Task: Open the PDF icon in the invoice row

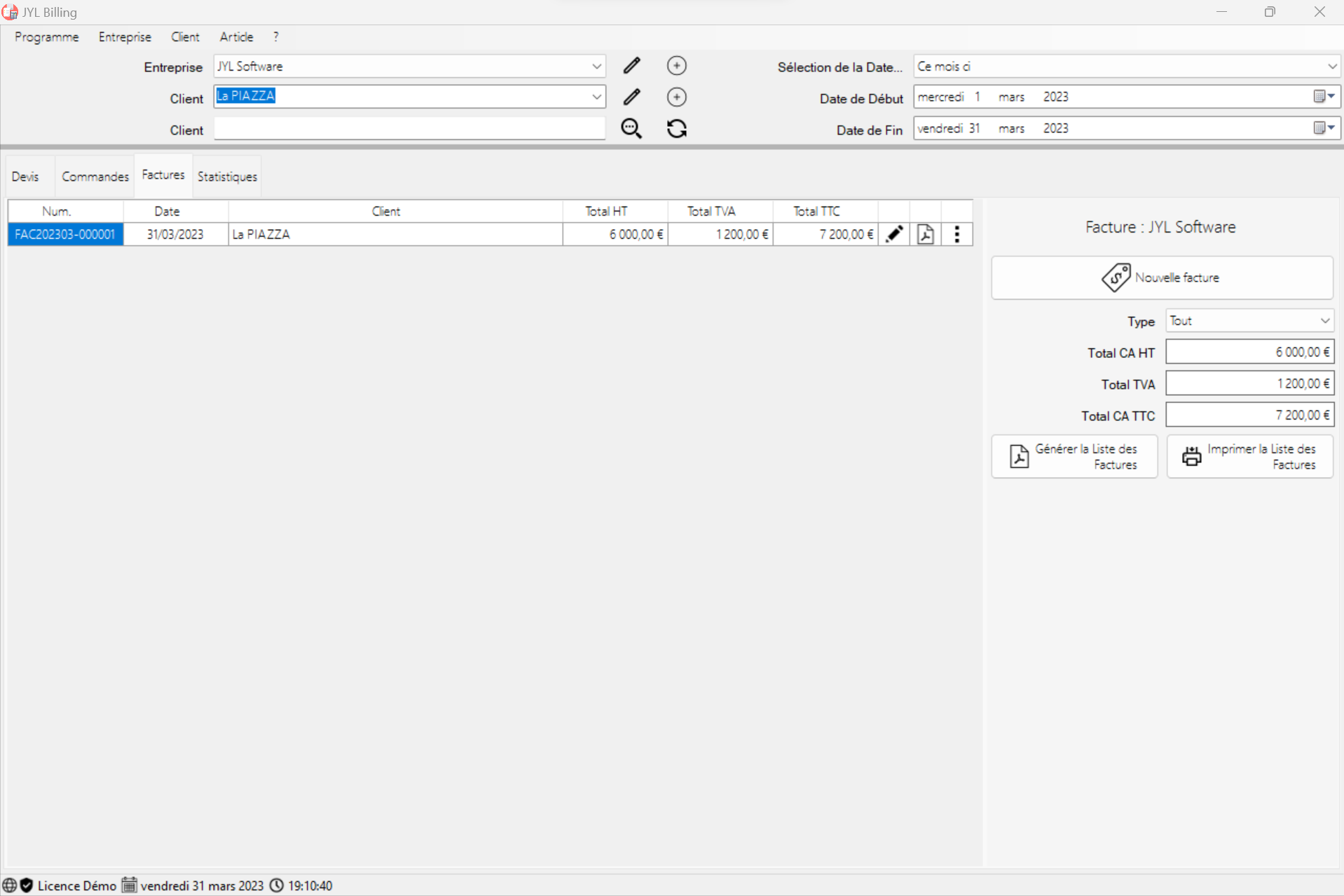Action: [925, 234]
